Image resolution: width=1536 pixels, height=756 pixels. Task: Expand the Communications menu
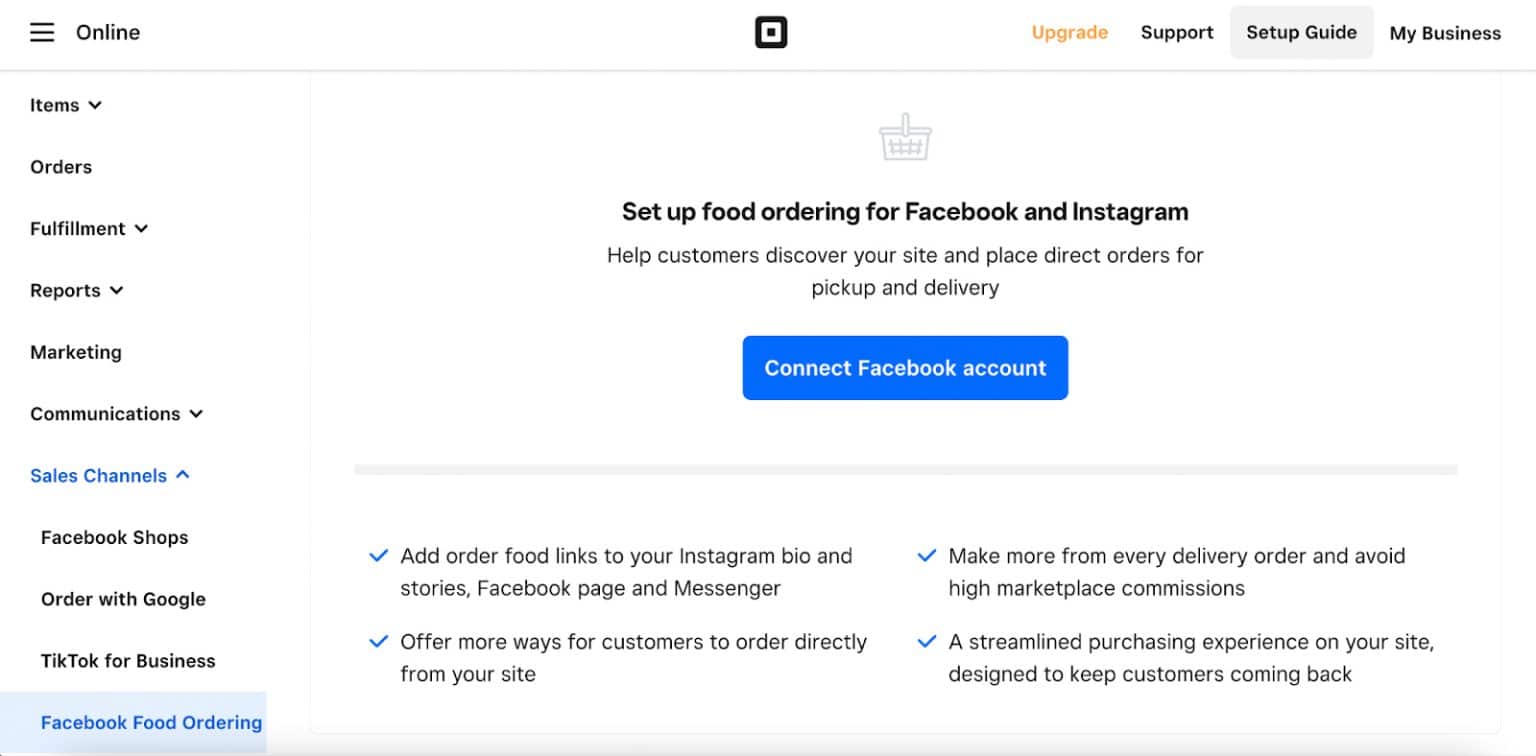coord(117,413)
